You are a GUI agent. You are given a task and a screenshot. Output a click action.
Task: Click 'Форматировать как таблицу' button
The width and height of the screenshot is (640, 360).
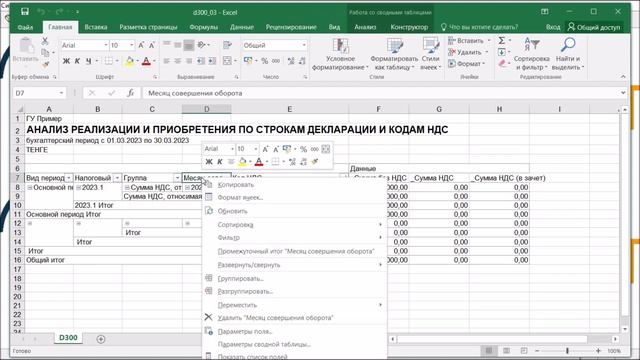(x=394, y=54)
